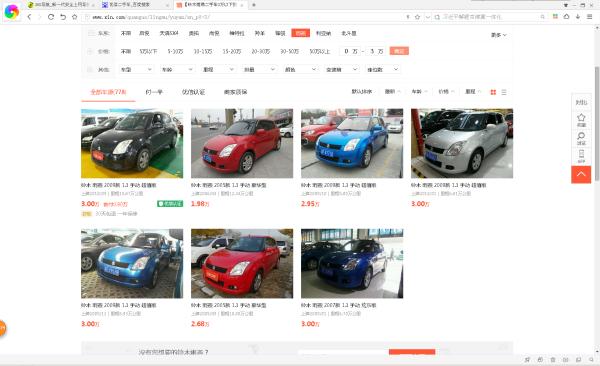The image size is (600, 366).
Task: Open the 车龄 dropdown filter
Action: pos(177,69)
